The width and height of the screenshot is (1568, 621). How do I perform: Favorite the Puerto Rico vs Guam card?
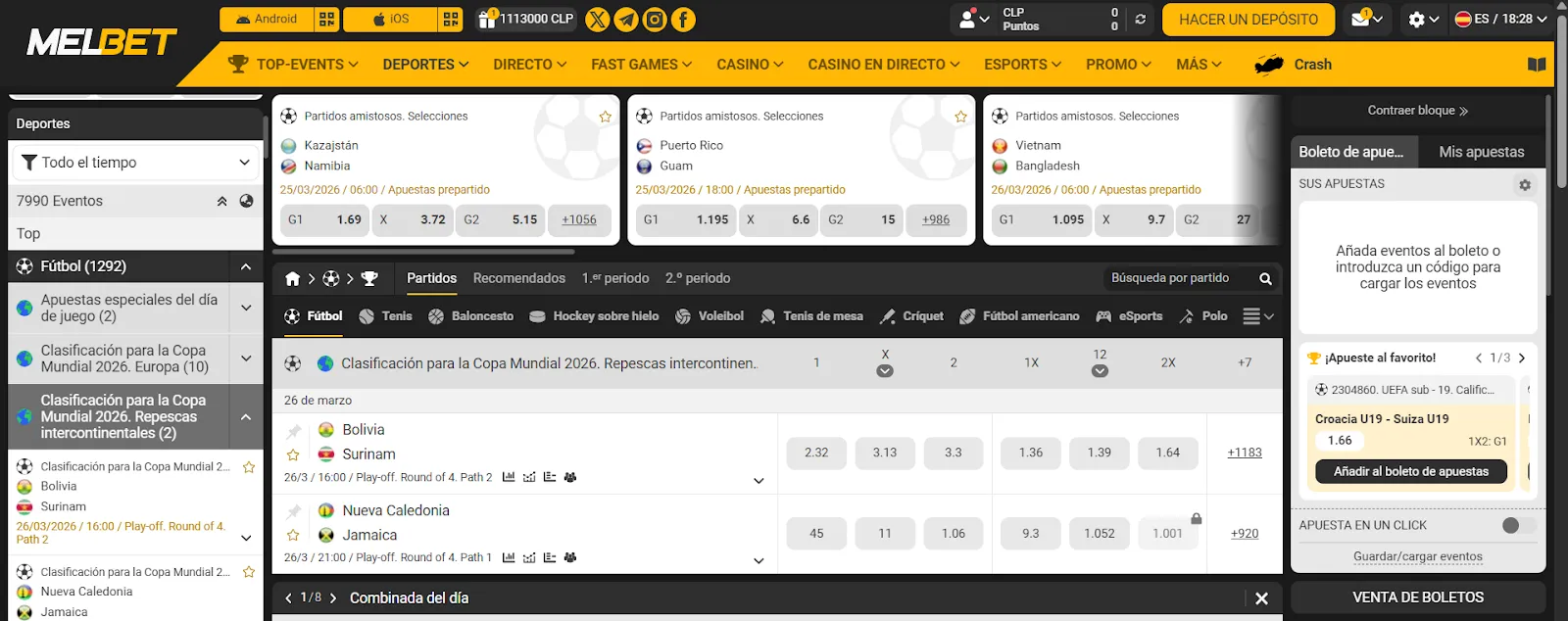point(961,117)
